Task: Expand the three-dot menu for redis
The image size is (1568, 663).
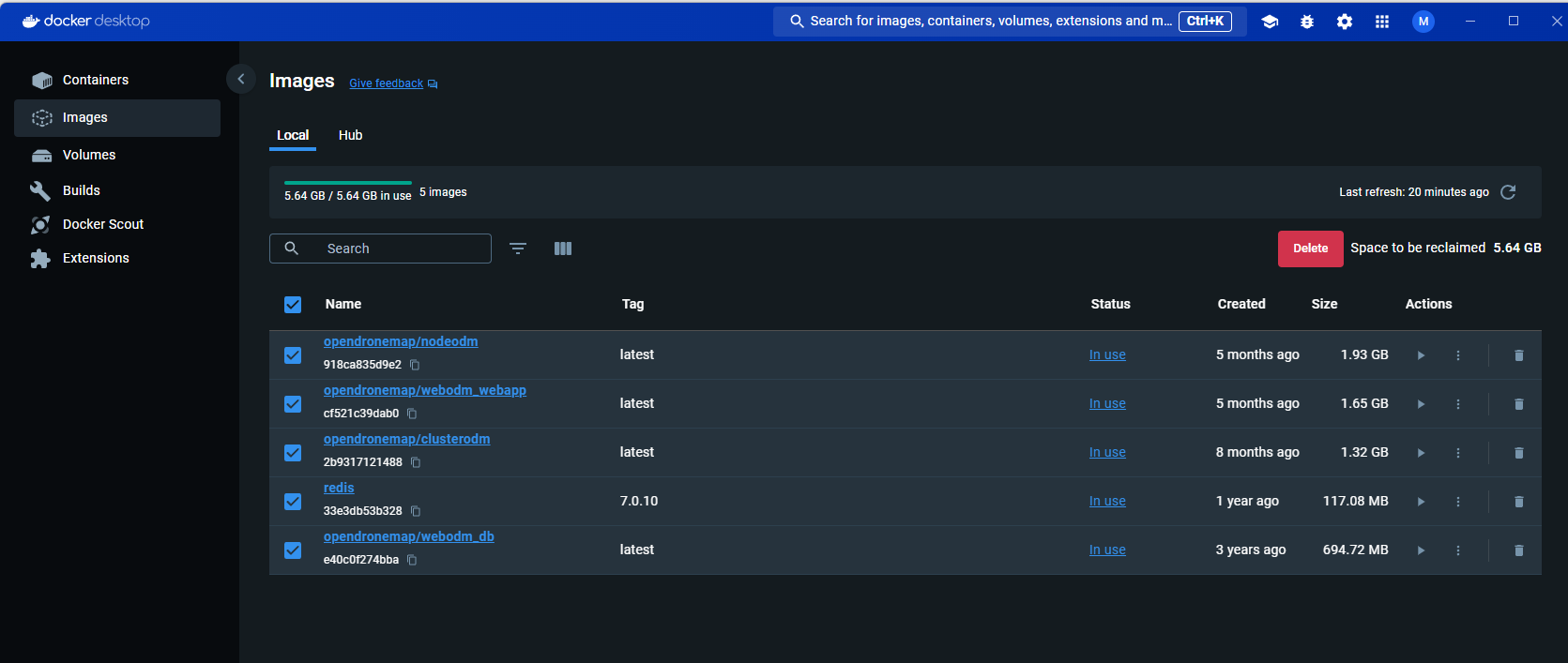Action: point(1458,502)
